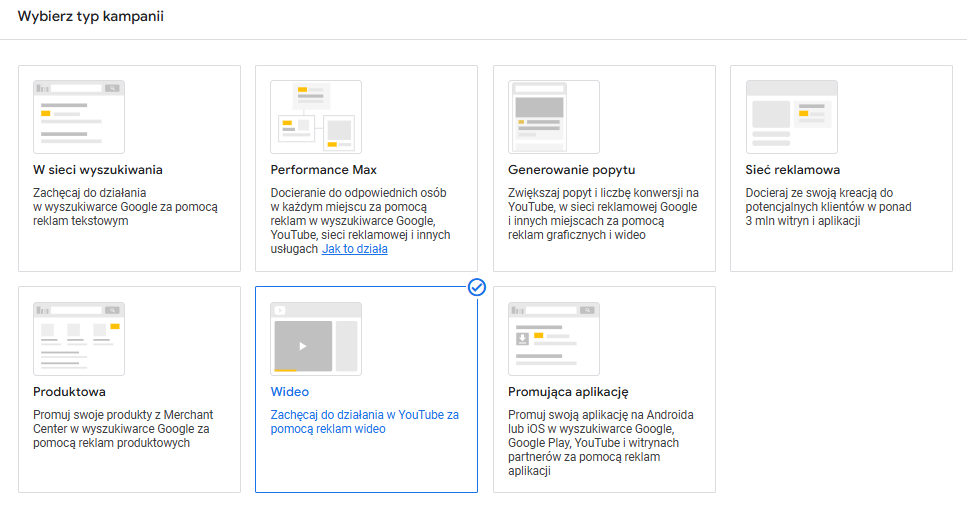Click the blue selected checkmark on Wideo card
The width and height of the screenshot is (967, 513).
pyautogui.click(x=477, y=287)
